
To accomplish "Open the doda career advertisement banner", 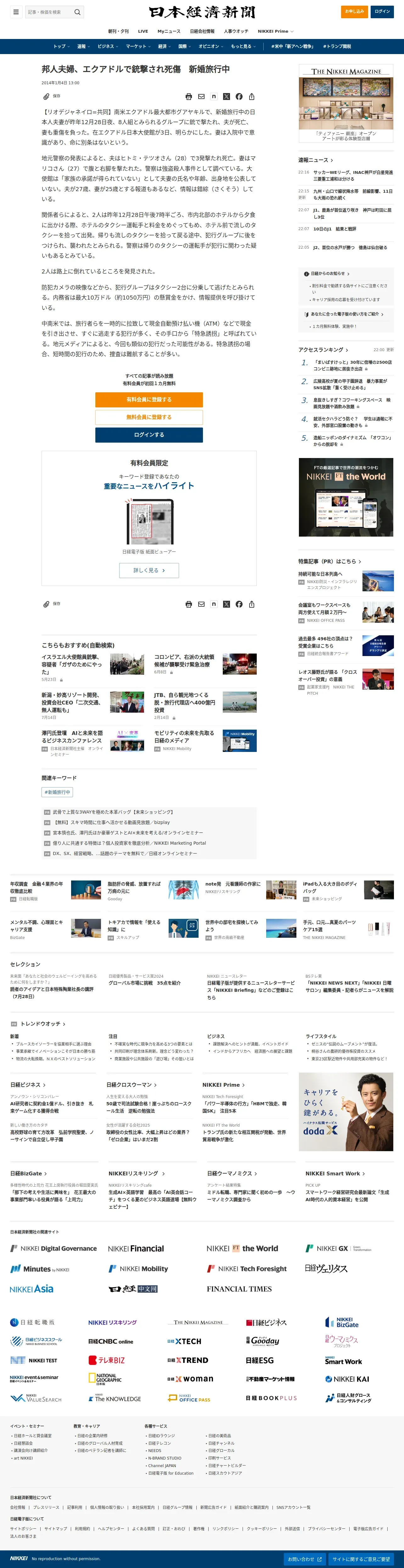I will coord(346,1112).
